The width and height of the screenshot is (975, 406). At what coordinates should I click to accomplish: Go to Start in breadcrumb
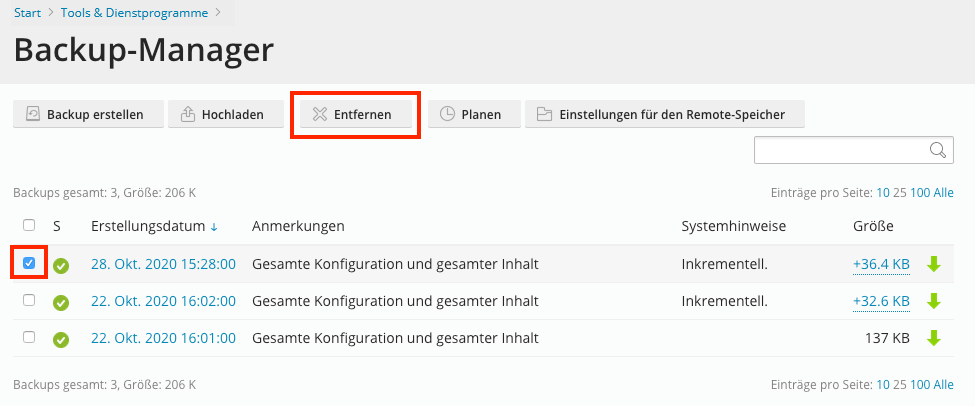click(27, 13)
